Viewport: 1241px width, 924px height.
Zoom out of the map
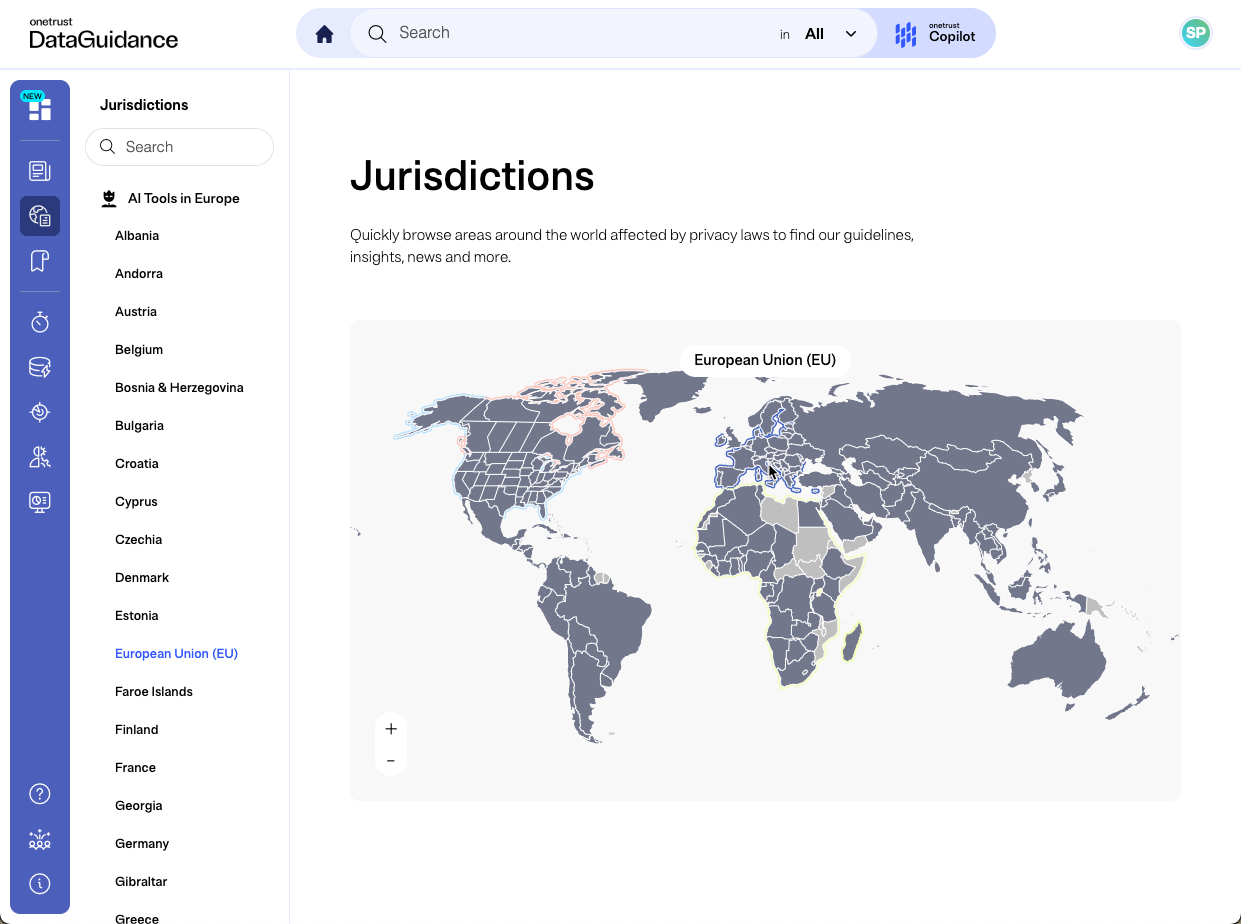[x=391, y=761]
